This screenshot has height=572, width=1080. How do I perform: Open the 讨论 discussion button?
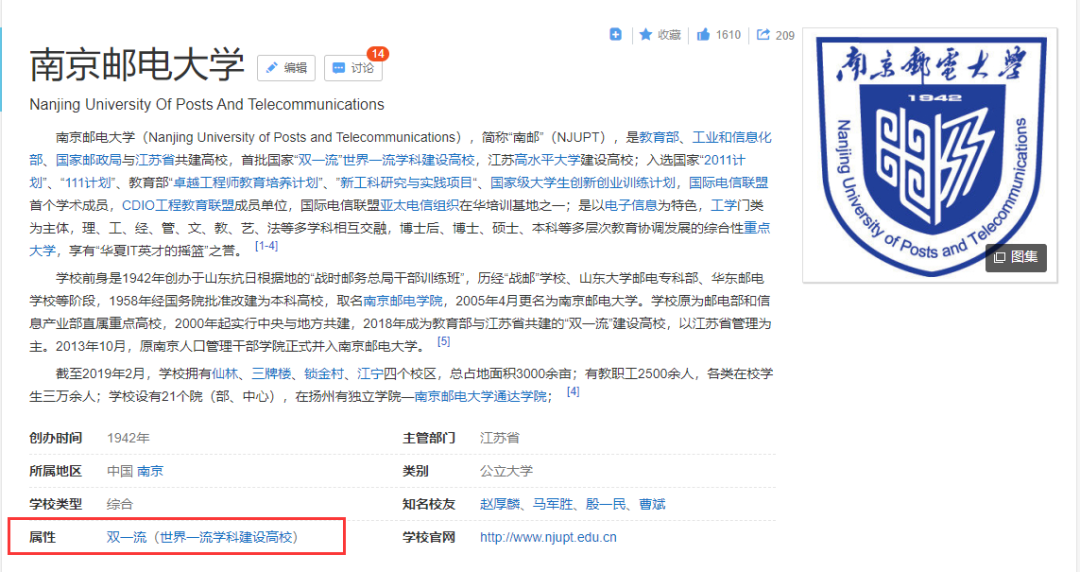[353, 68]
